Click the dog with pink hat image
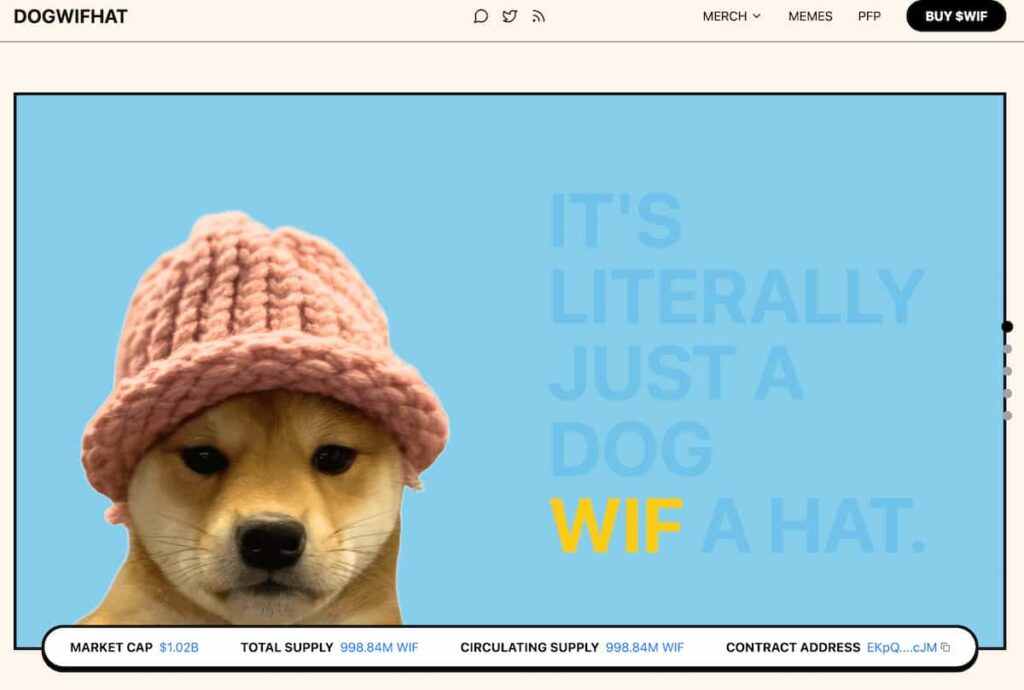 point(264,418)
